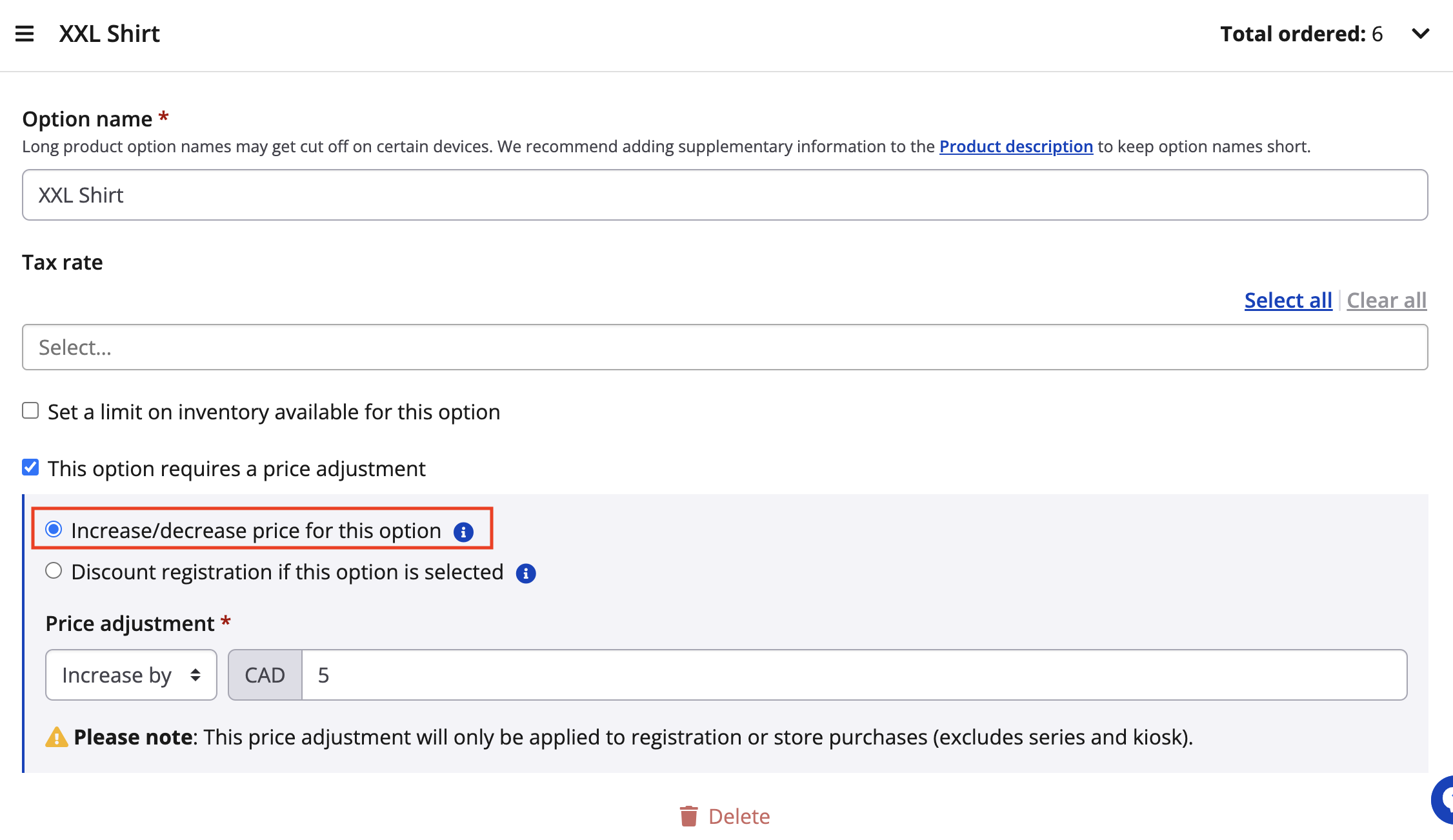Click the hamburger drag handle icon
The width and height of the screenshot is (1453, 840).
click(25, 34)
